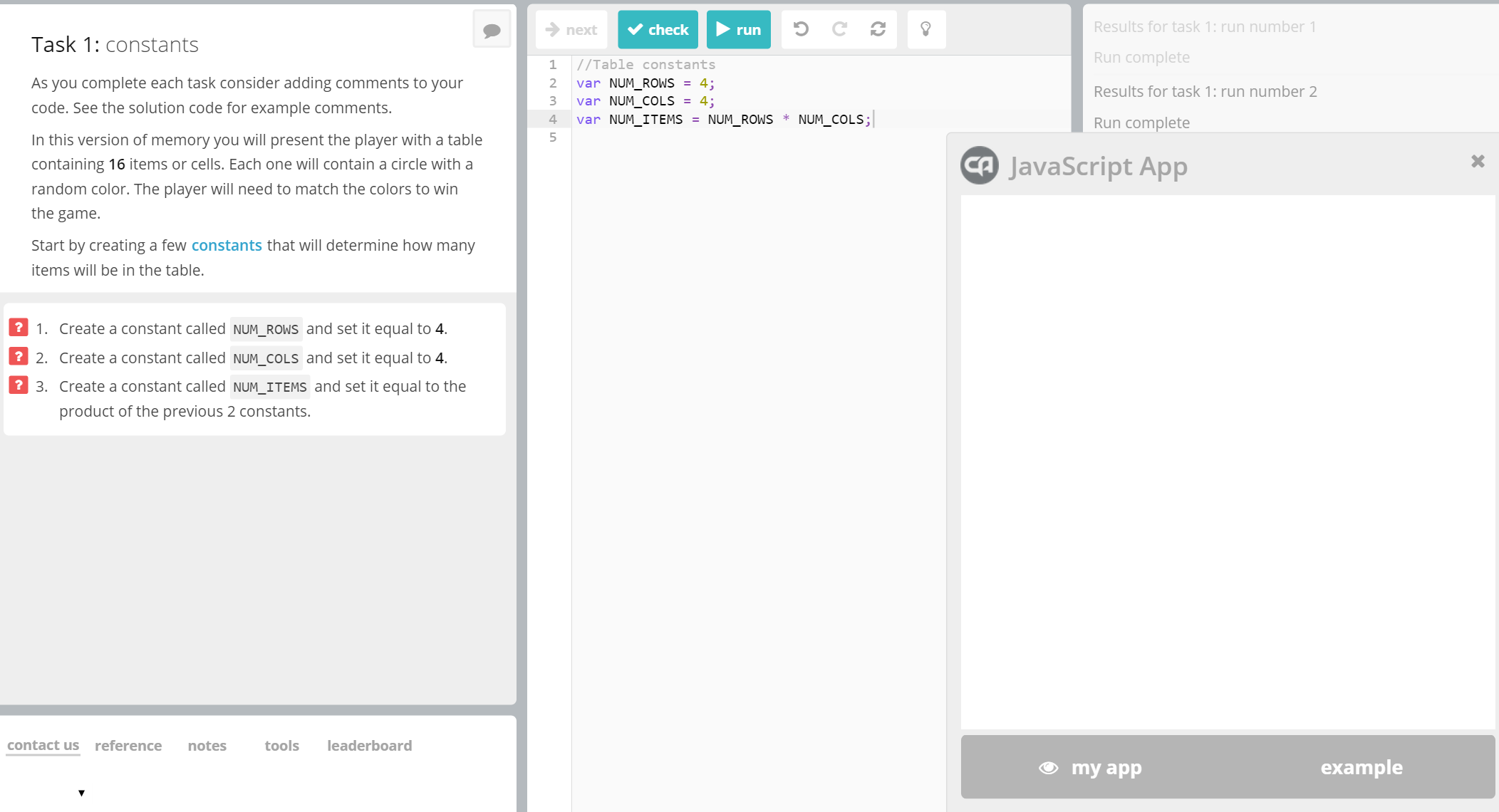The height and width of the screenshot is (812, 1499).
Task: Switch to the example app view
Action: 1361,768
